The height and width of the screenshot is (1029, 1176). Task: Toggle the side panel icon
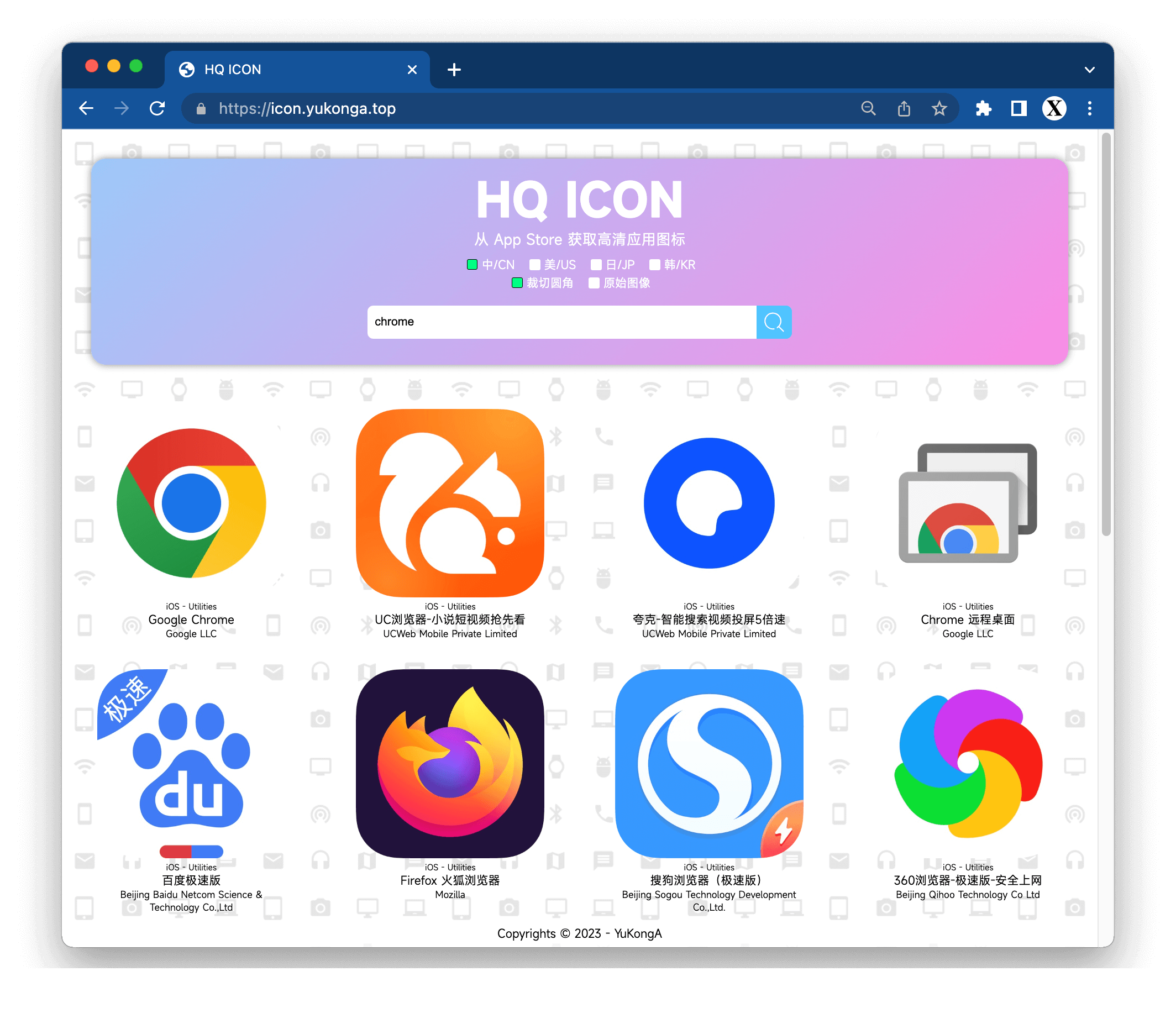[1019, 108]
